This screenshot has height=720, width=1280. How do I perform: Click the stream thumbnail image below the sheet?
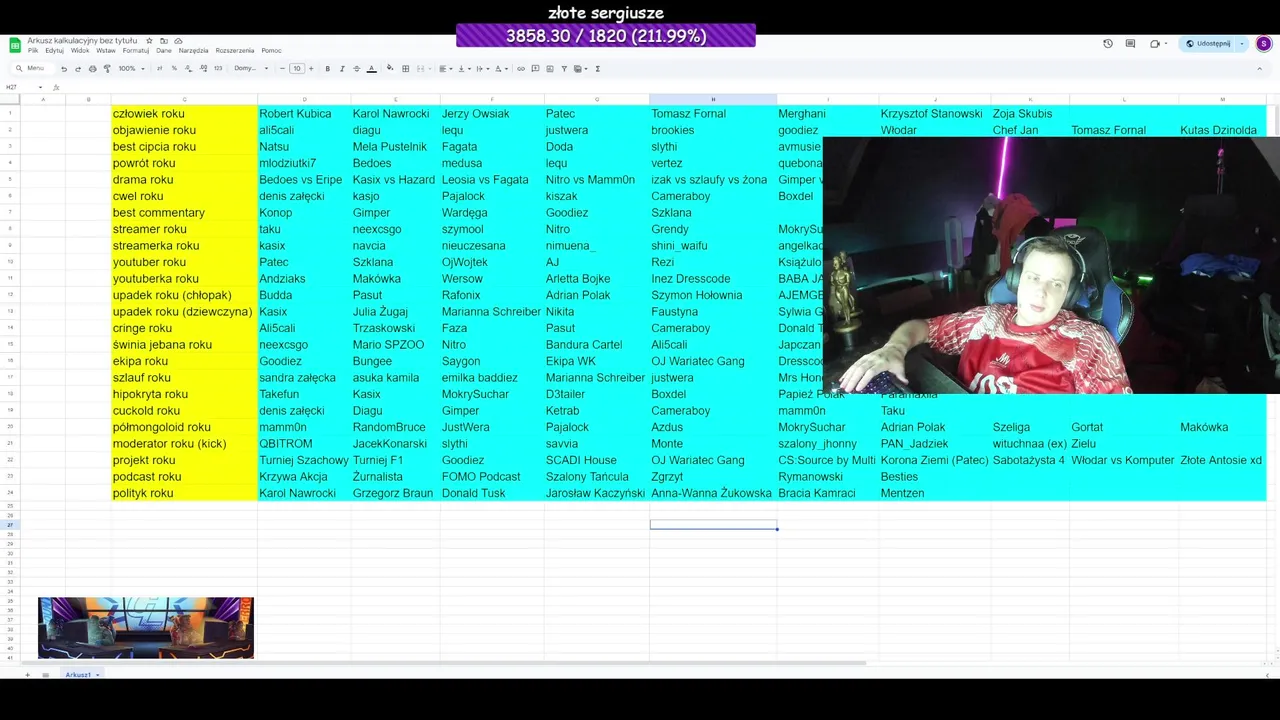pos(146,628)
